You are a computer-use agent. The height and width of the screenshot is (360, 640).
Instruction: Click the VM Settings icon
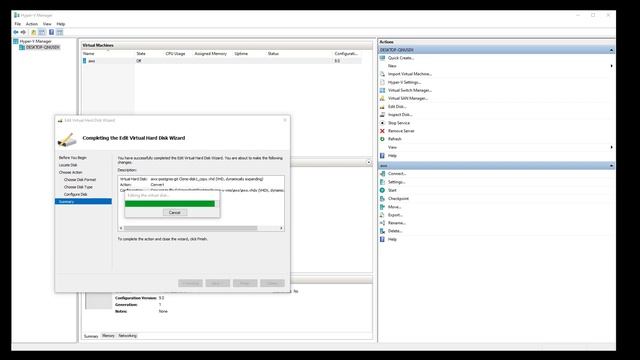point(382,182)
